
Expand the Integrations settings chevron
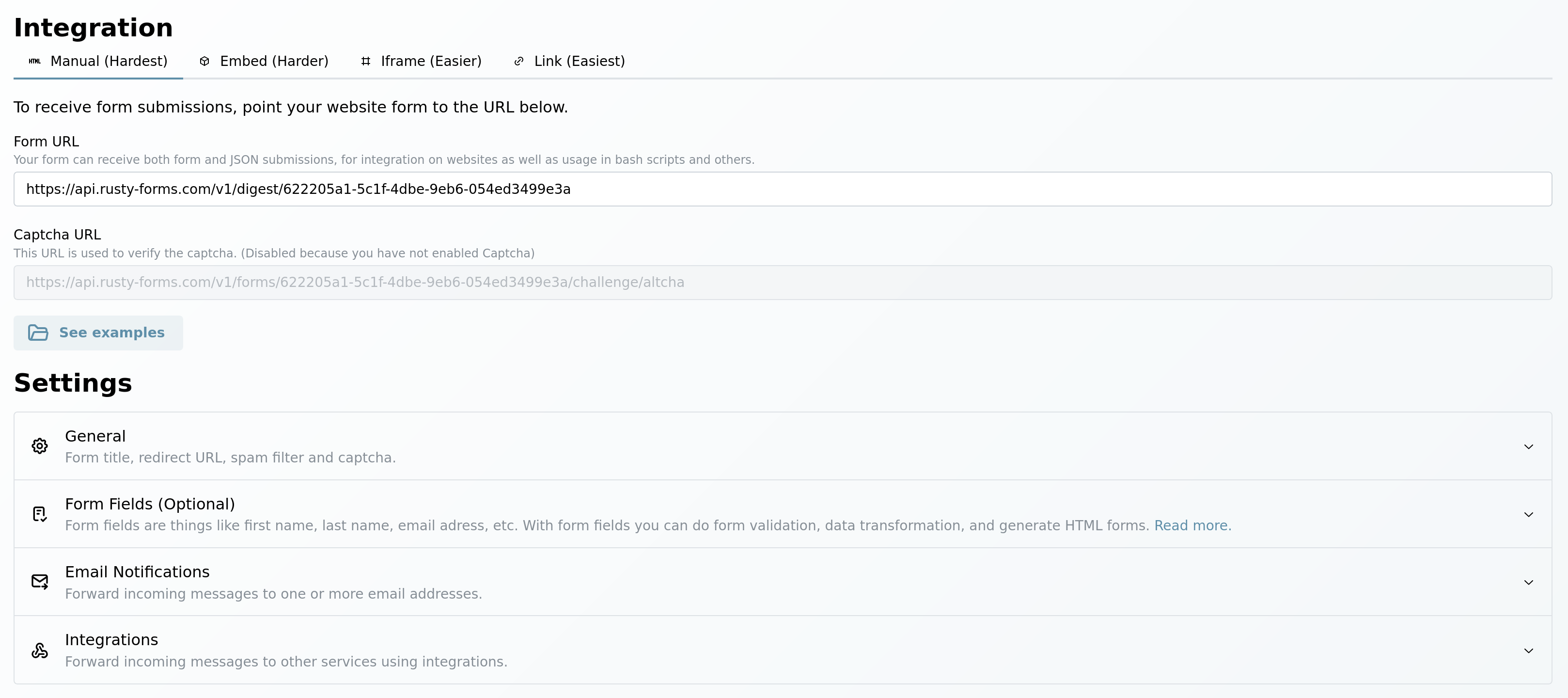click(1528, 650)
